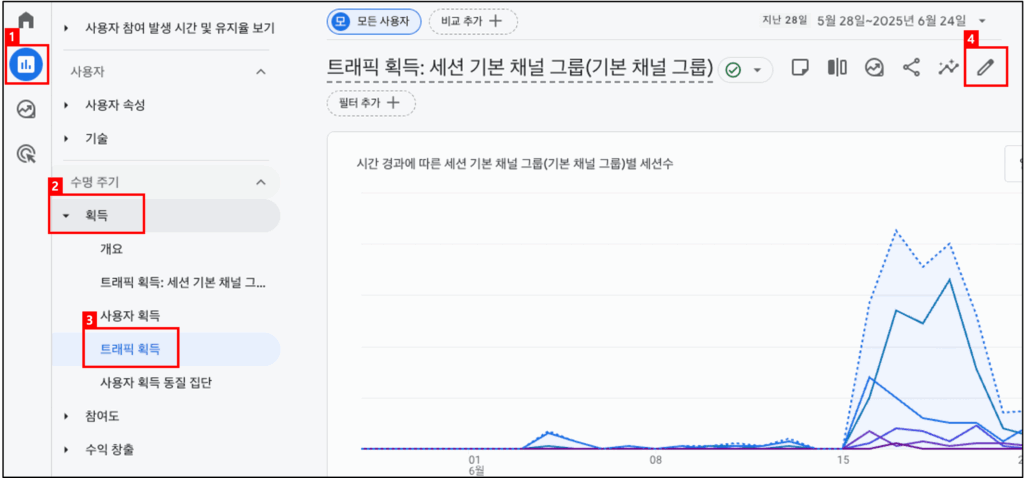Open the annotations note icon
1024x478 pixels.
coord(799,67)
